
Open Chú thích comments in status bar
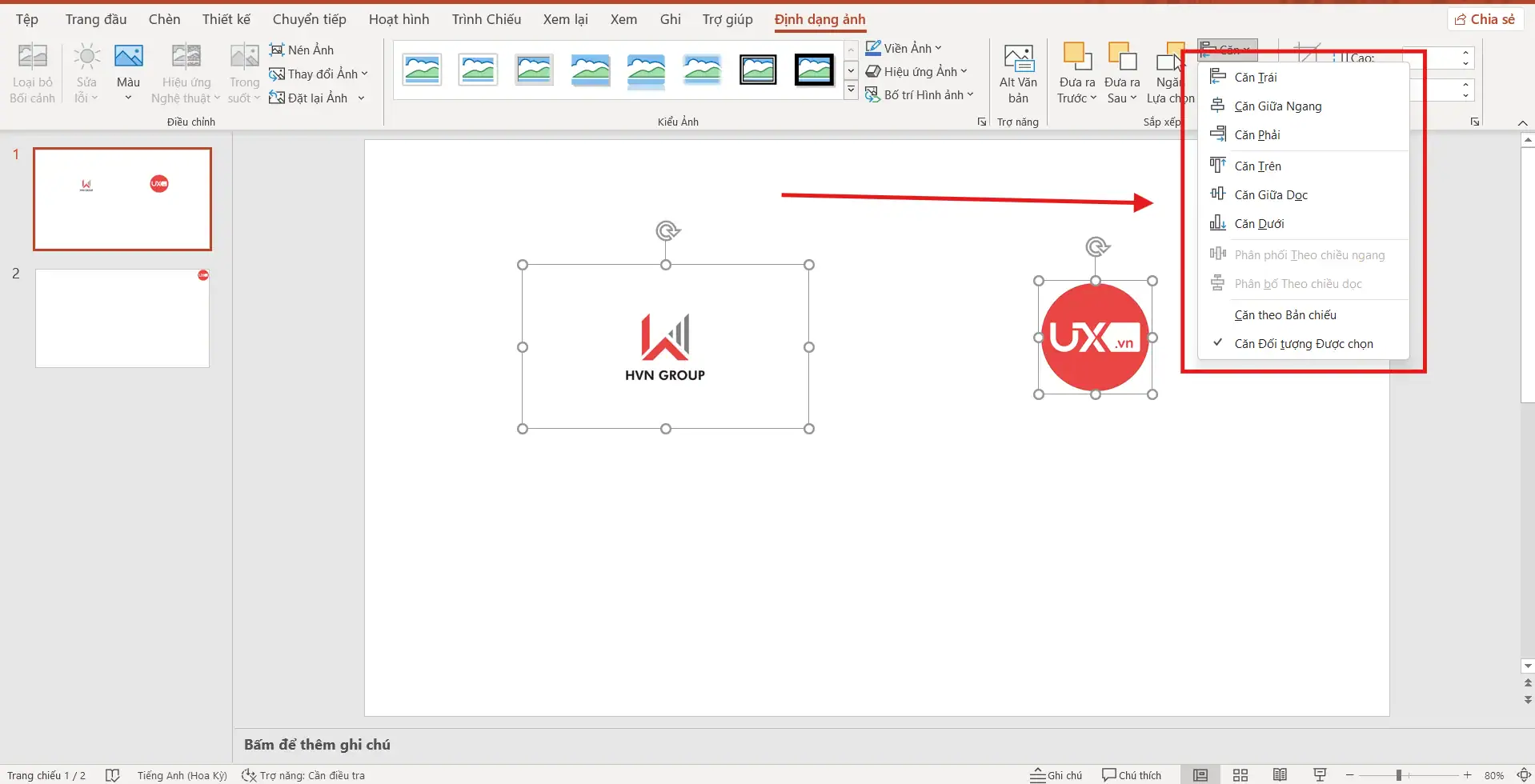click(x=1132, y=775)
